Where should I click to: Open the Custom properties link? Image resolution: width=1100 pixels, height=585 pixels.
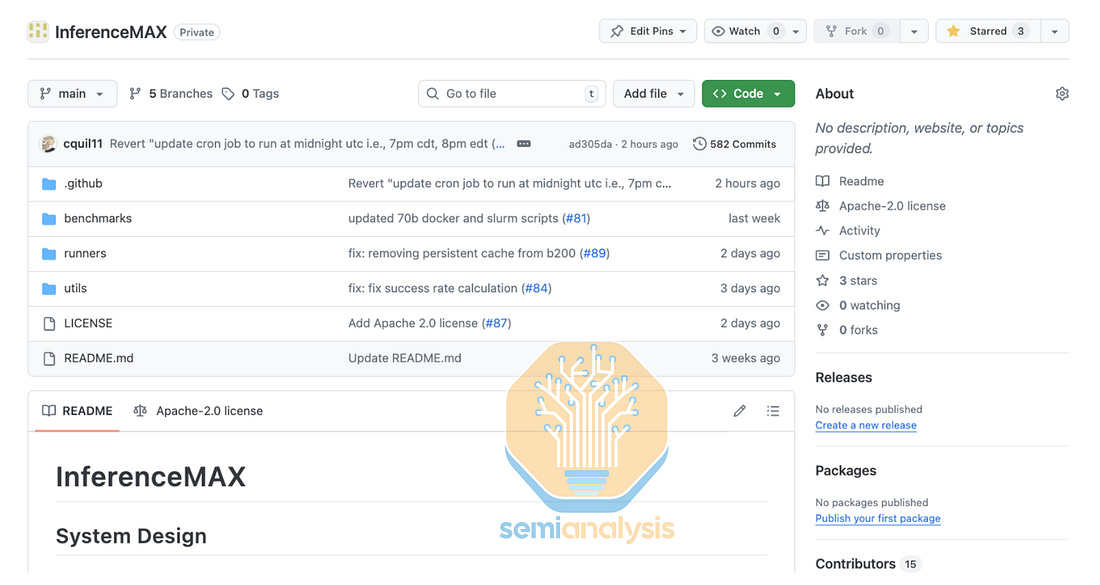pos(890,255)
